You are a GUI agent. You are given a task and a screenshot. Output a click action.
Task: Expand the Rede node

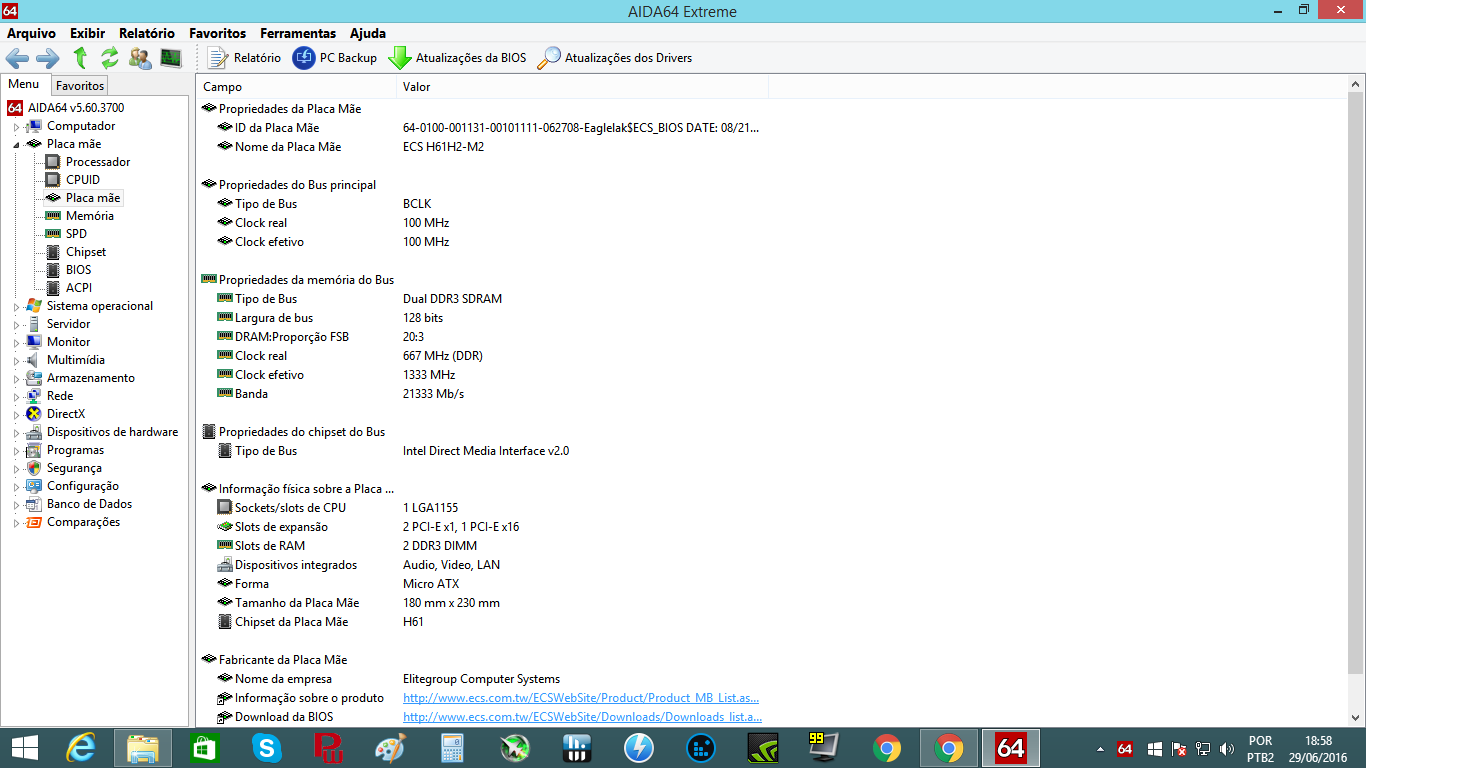tap(16, 397)
